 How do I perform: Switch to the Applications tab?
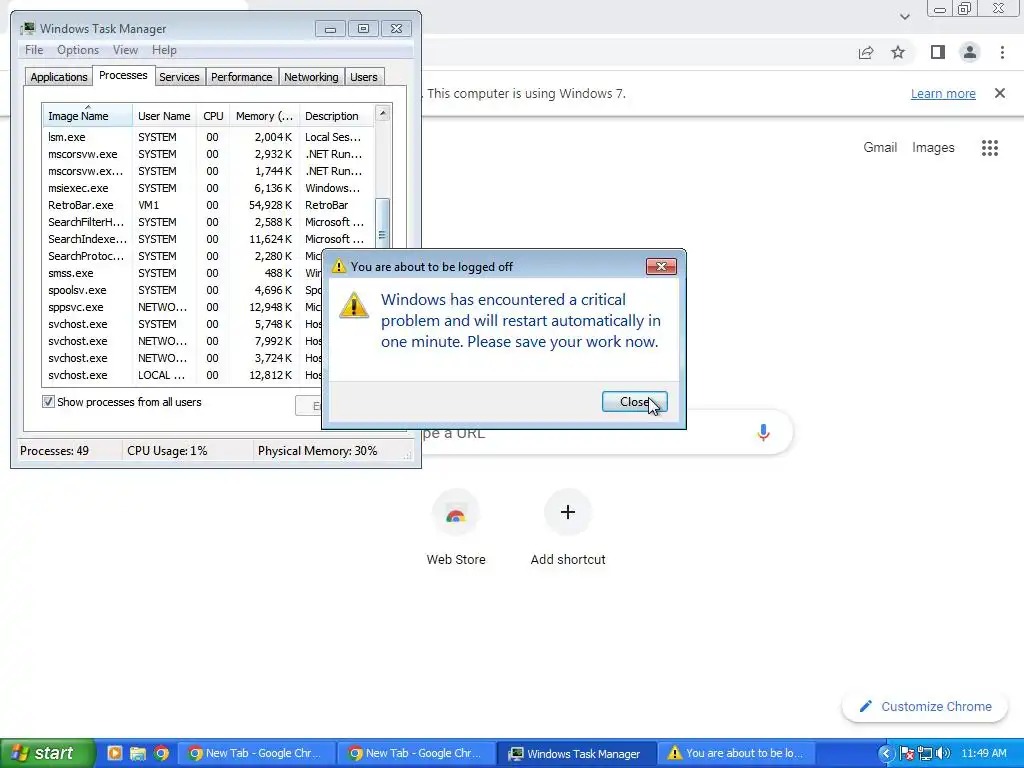pyautogui.click(x=59, y=76)
